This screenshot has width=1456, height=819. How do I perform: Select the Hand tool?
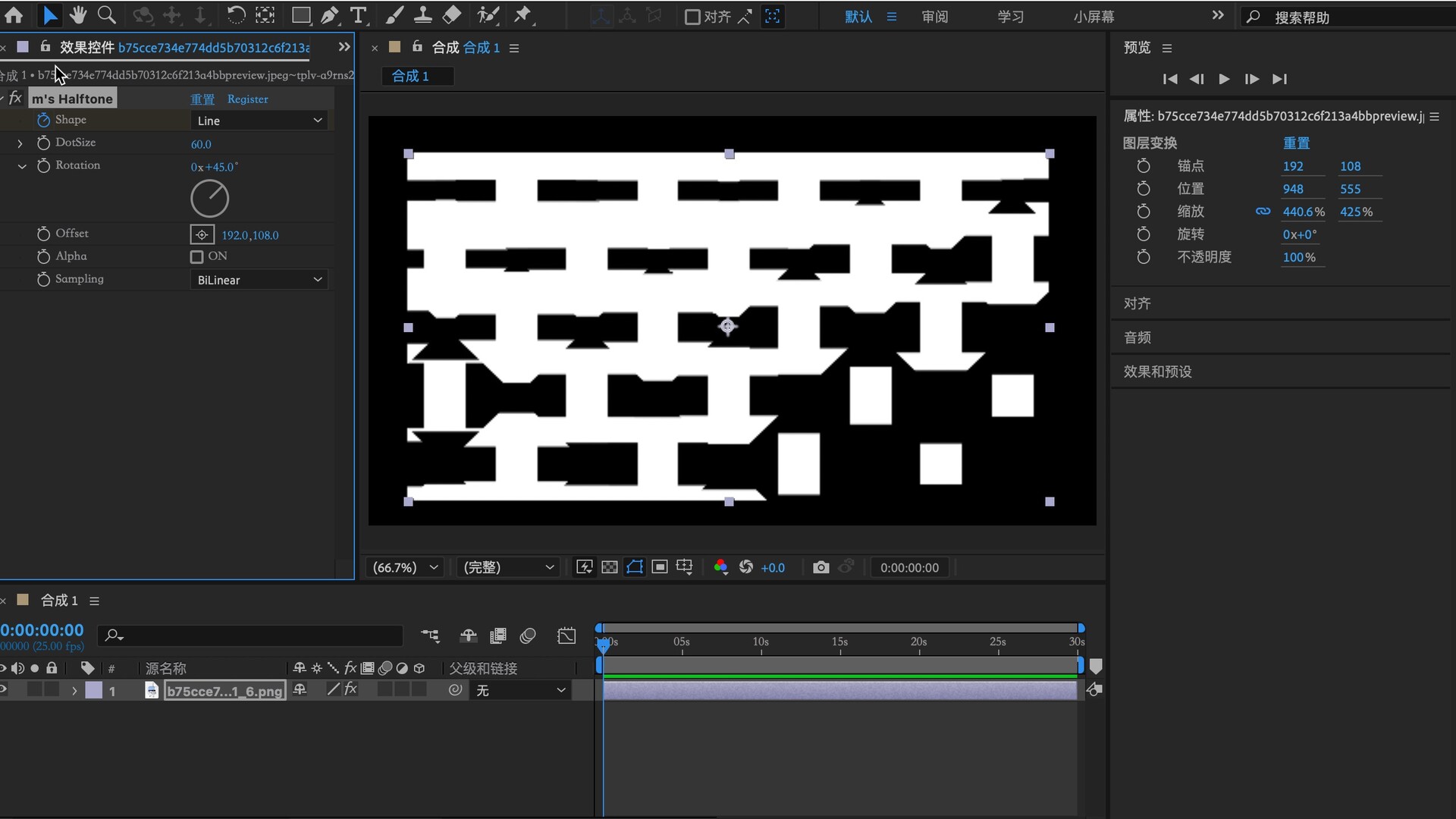click(x=77, y=15)
